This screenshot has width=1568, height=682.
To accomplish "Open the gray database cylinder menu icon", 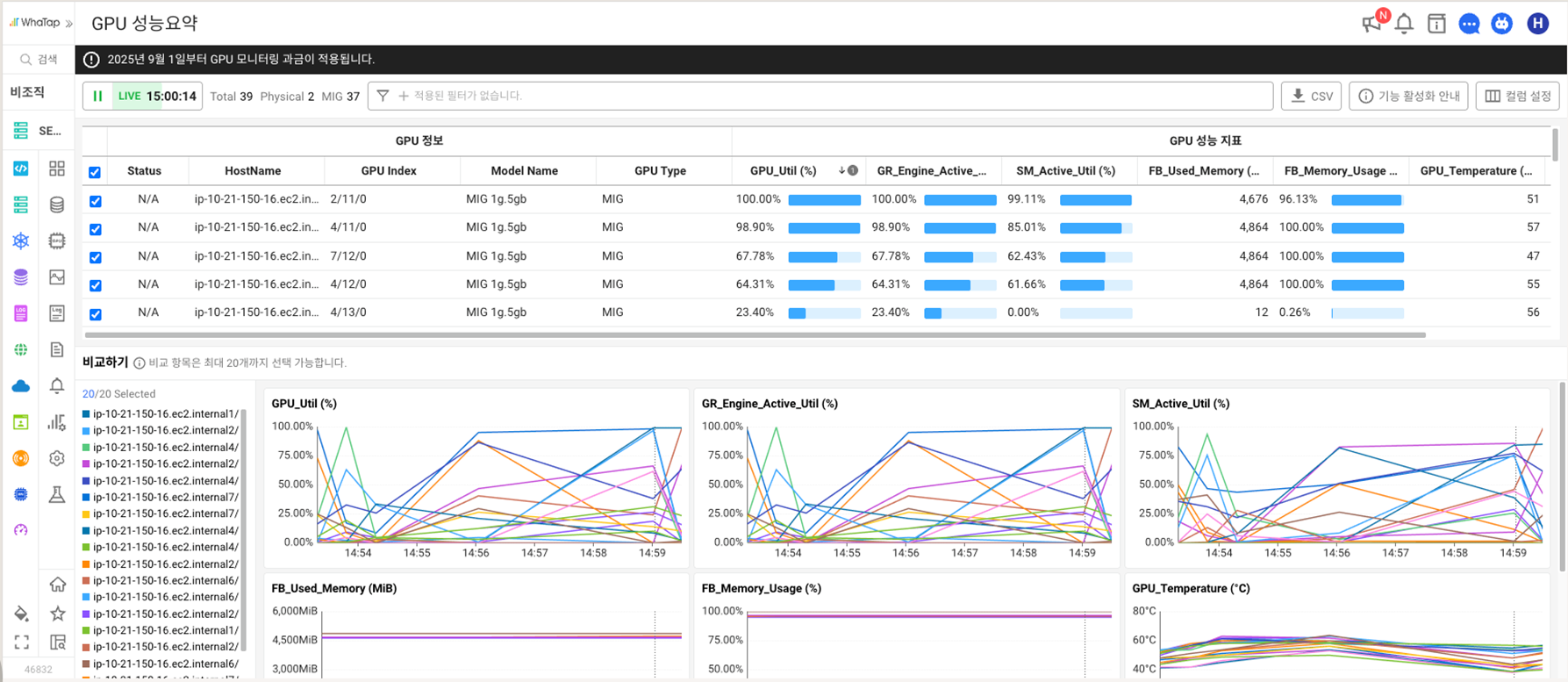I will coord(57,205).
